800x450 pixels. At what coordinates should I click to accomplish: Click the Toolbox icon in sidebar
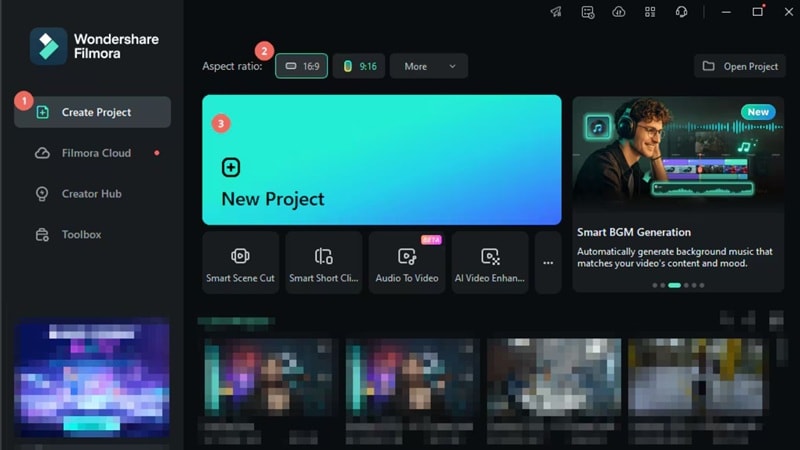(x=42, y=235)
